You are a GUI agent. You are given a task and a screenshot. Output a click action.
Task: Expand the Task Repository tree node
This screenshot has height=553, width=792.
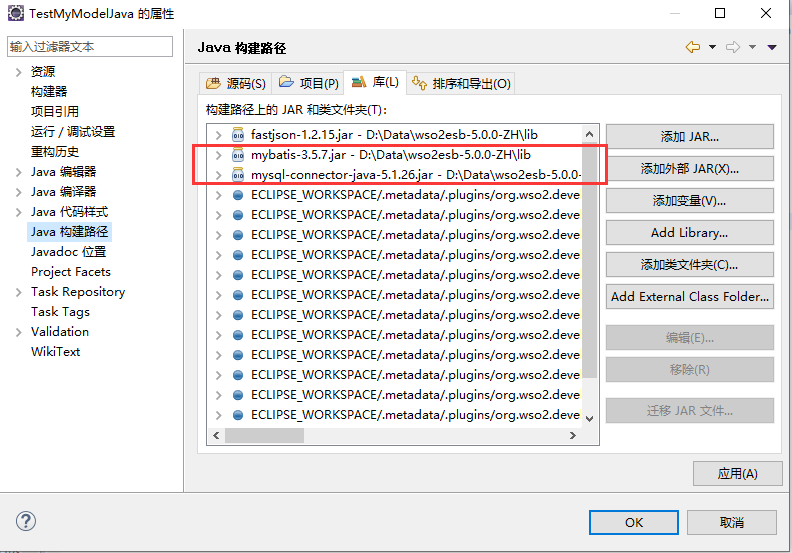click(19, 292)
